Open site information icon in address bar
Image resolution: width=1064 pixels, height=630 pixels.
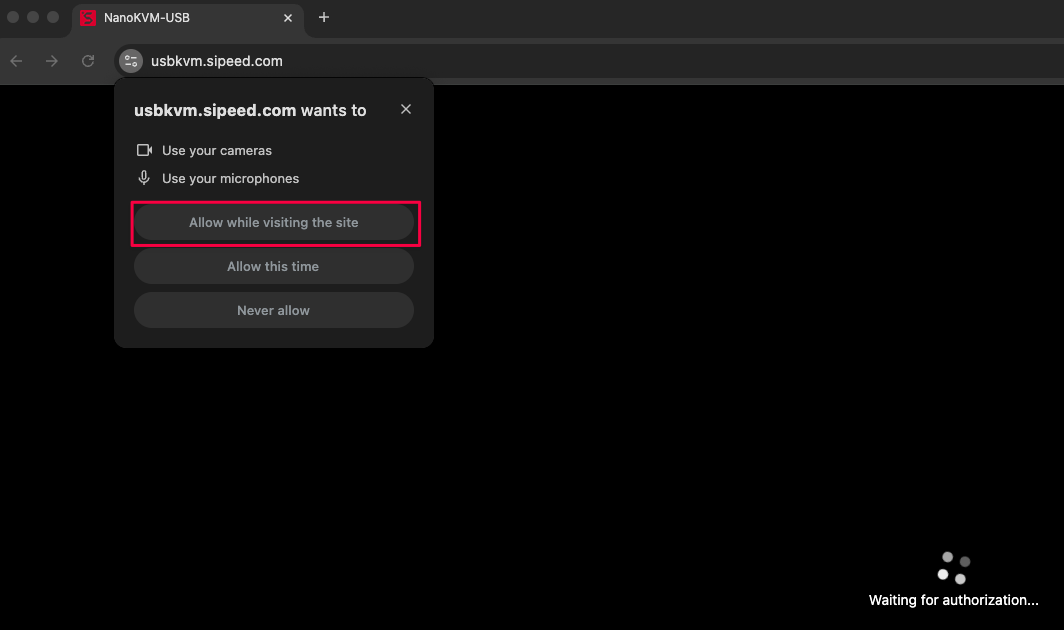point(131,61)
